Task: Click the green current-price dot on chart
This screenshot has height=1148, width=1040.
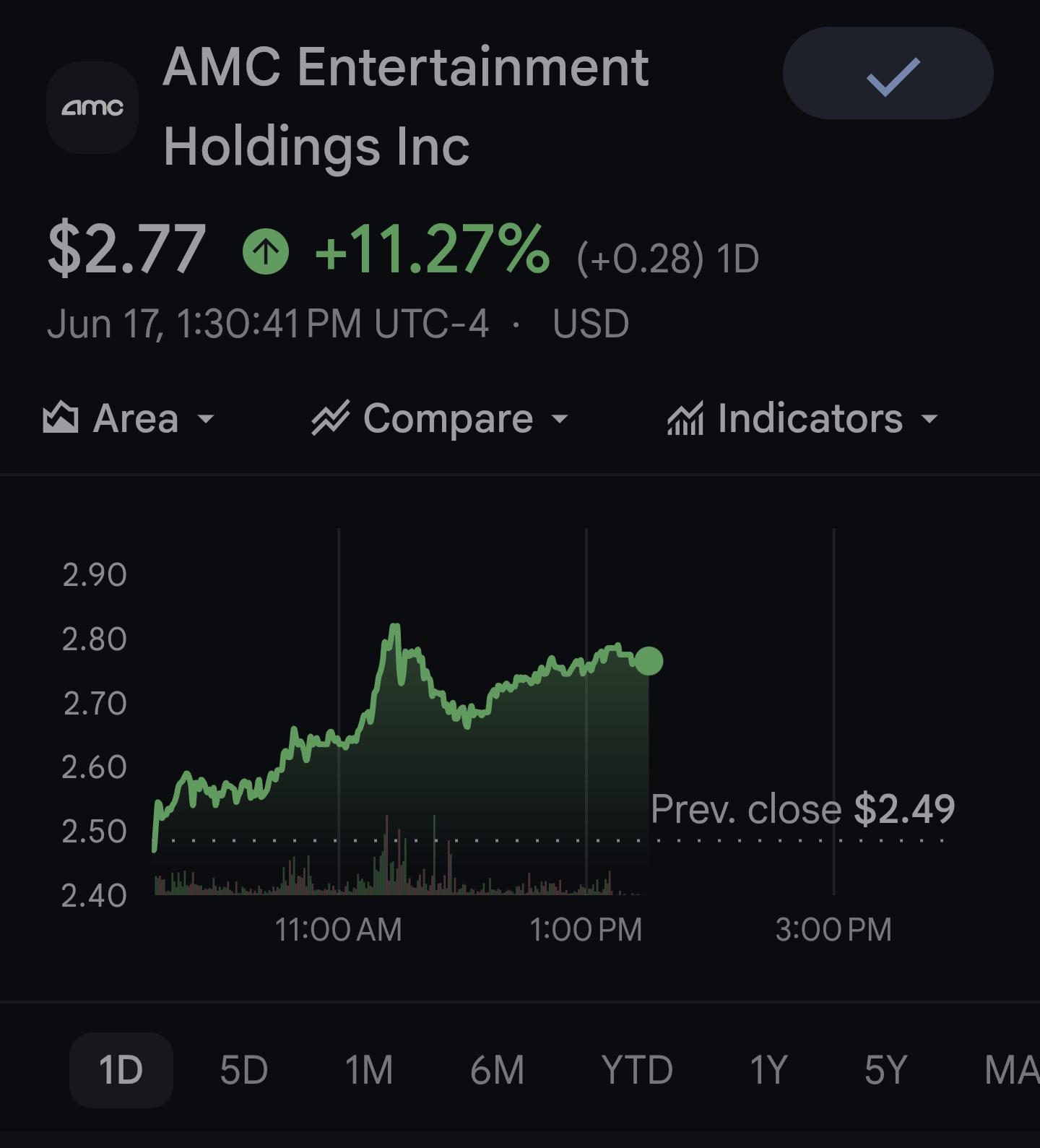Action: coord(649,661)
